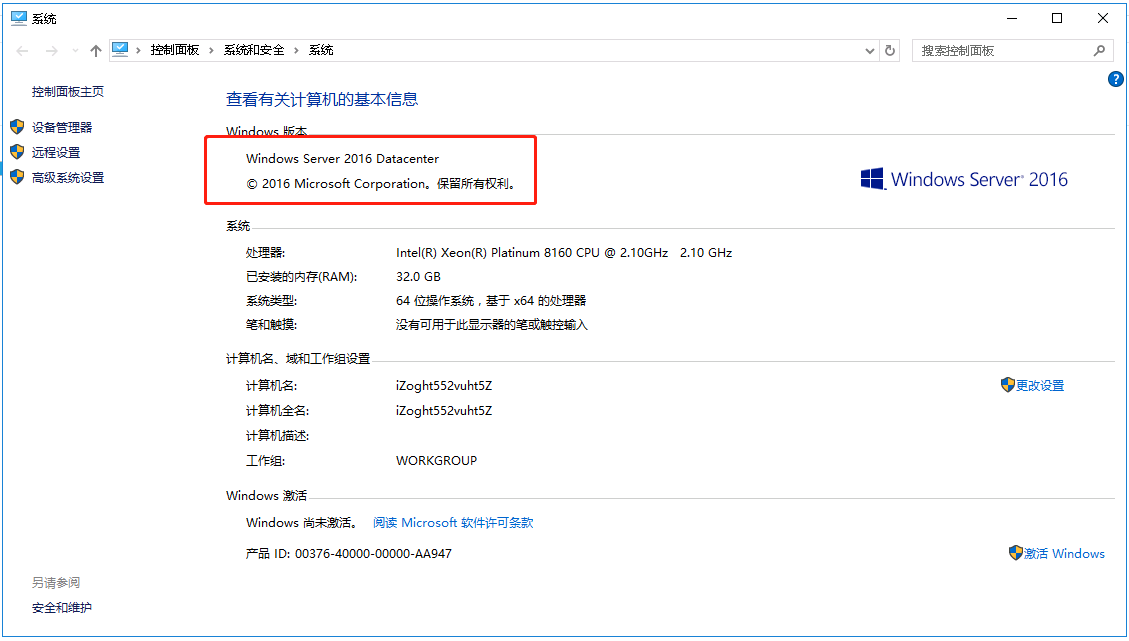1129x641 pixels.
Task: Click product ID '00376-40000-00000-AA947'
Action: click(x=374, y=554)
